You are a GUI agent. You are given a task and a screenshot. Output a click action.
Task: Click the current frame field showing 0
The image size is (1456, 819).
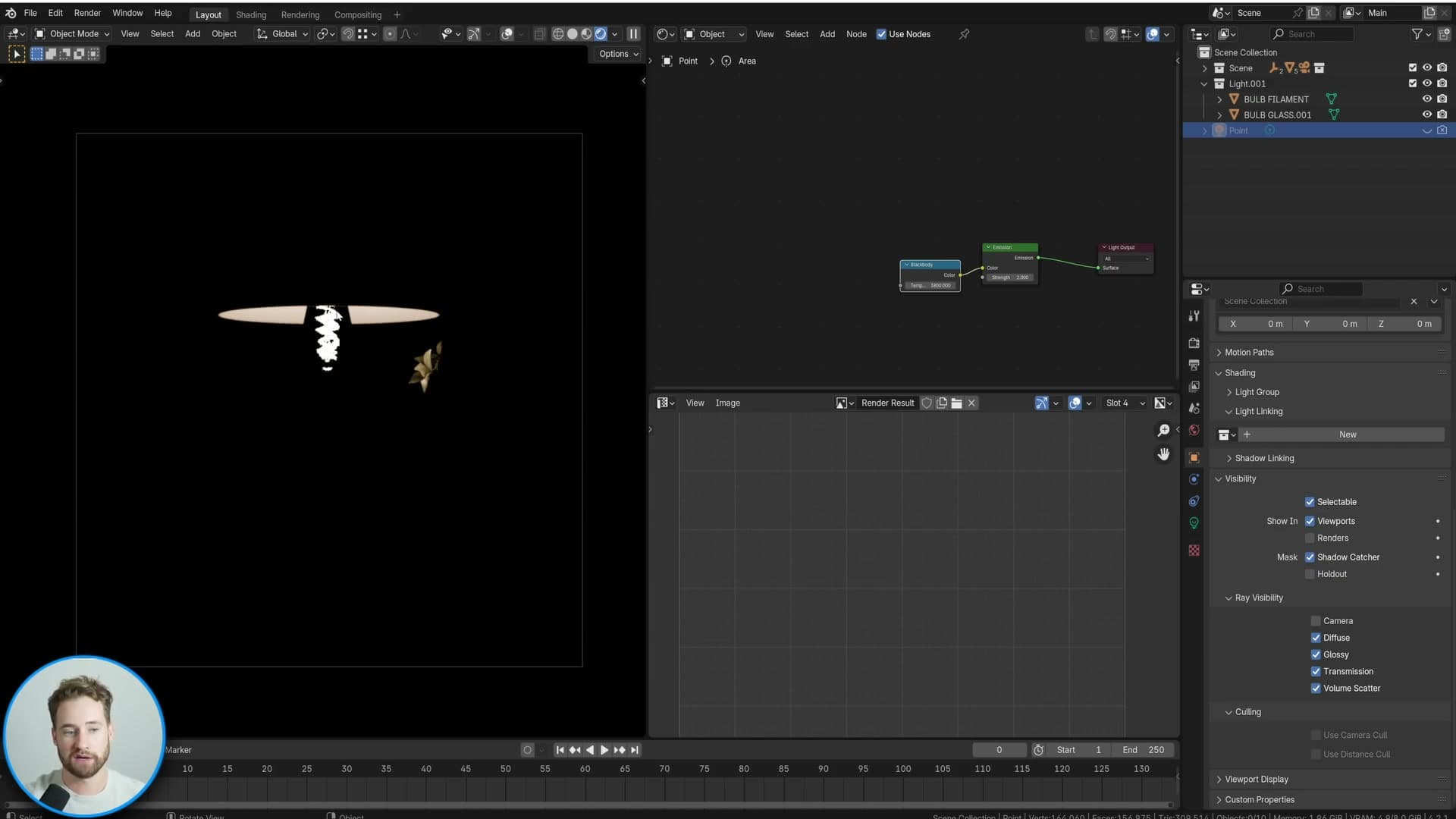[x=999, y=750]
